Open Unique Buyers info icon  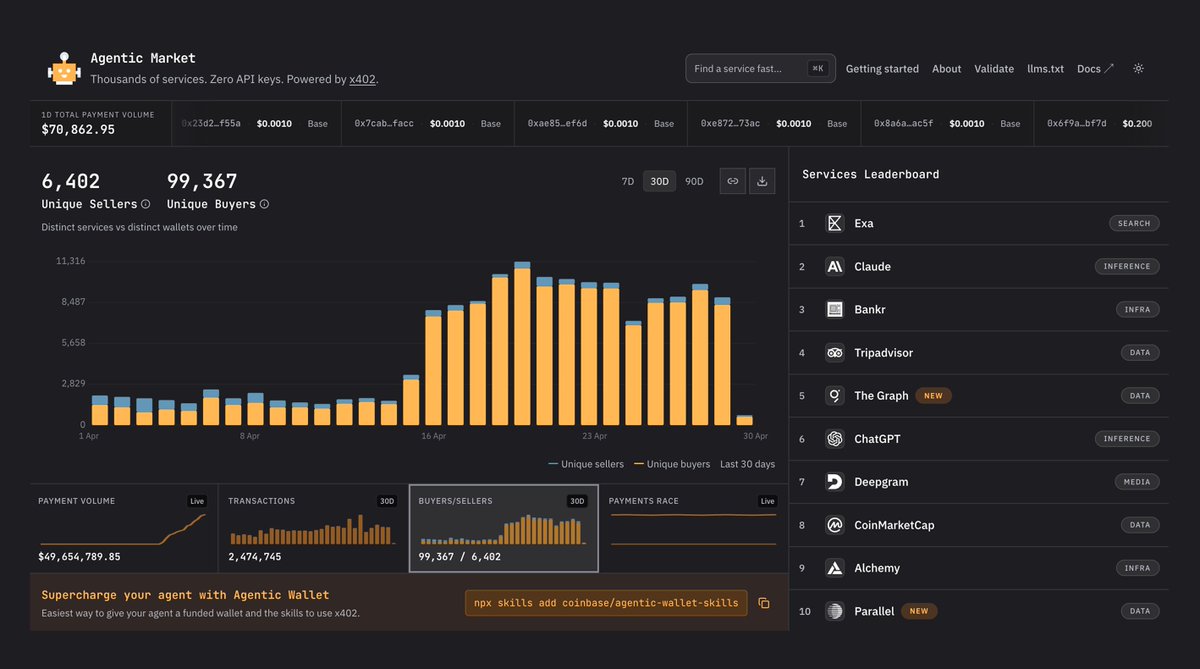264,204
